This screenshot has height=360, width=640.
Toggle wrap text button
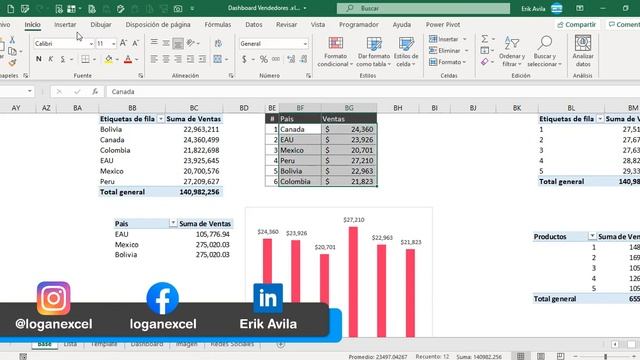(x=218, y=43)
